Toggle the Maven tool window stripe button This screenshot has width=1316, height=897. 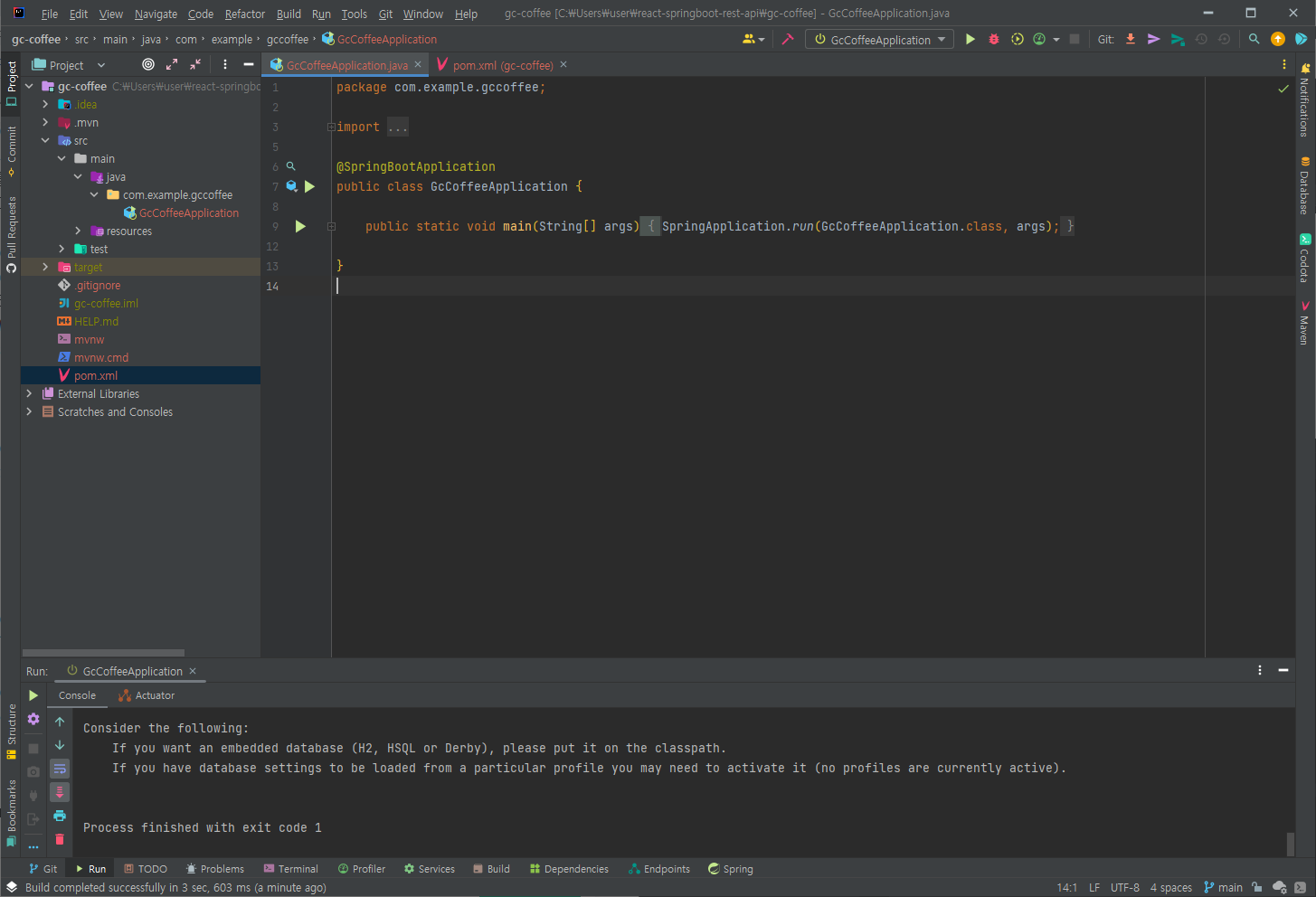point(1304,324)
